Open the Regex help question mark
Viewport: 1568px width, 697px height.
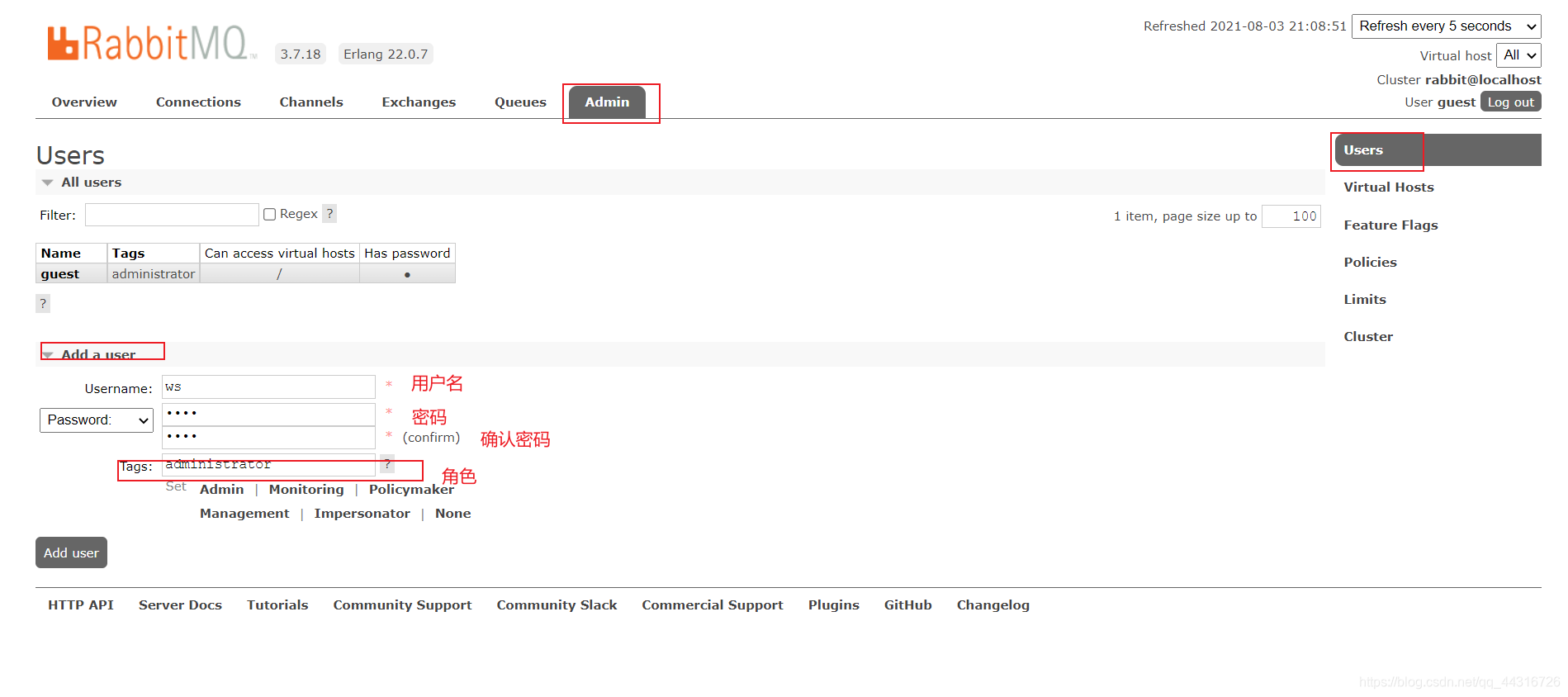329,214
